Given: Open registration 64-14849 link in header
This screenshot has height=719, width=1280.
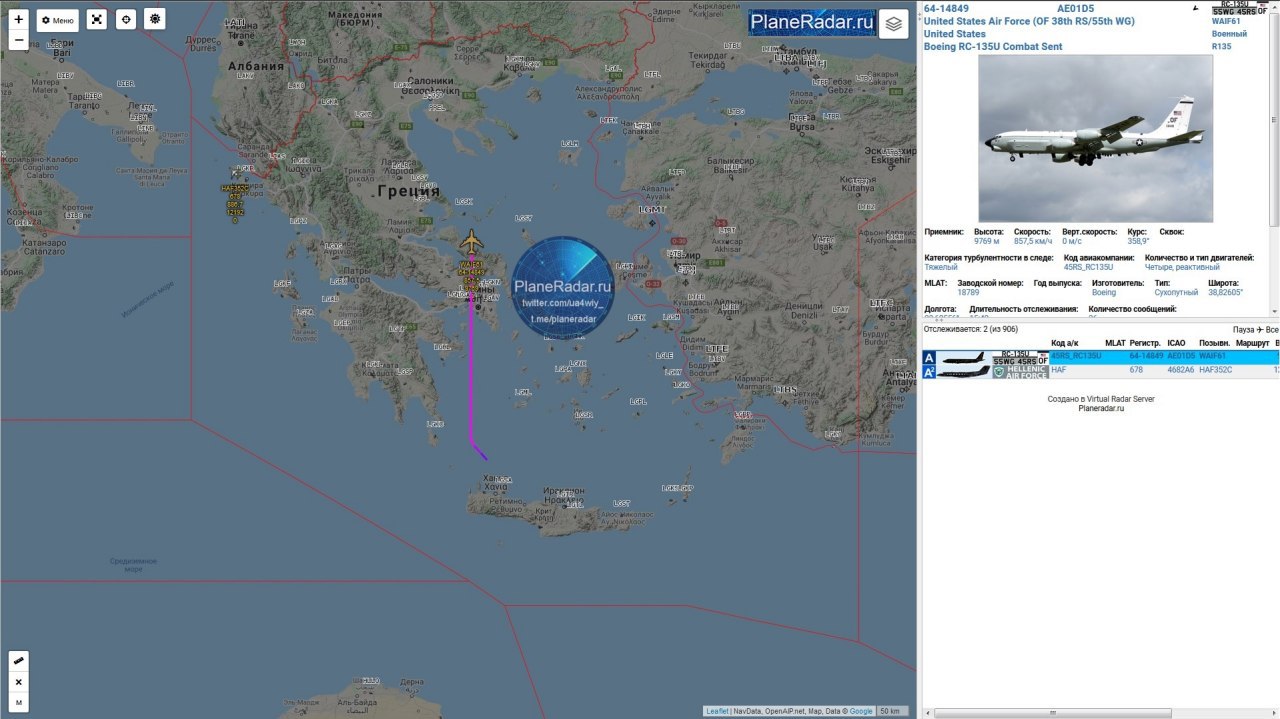Looking at the screenshot, I should coord(946,9).
